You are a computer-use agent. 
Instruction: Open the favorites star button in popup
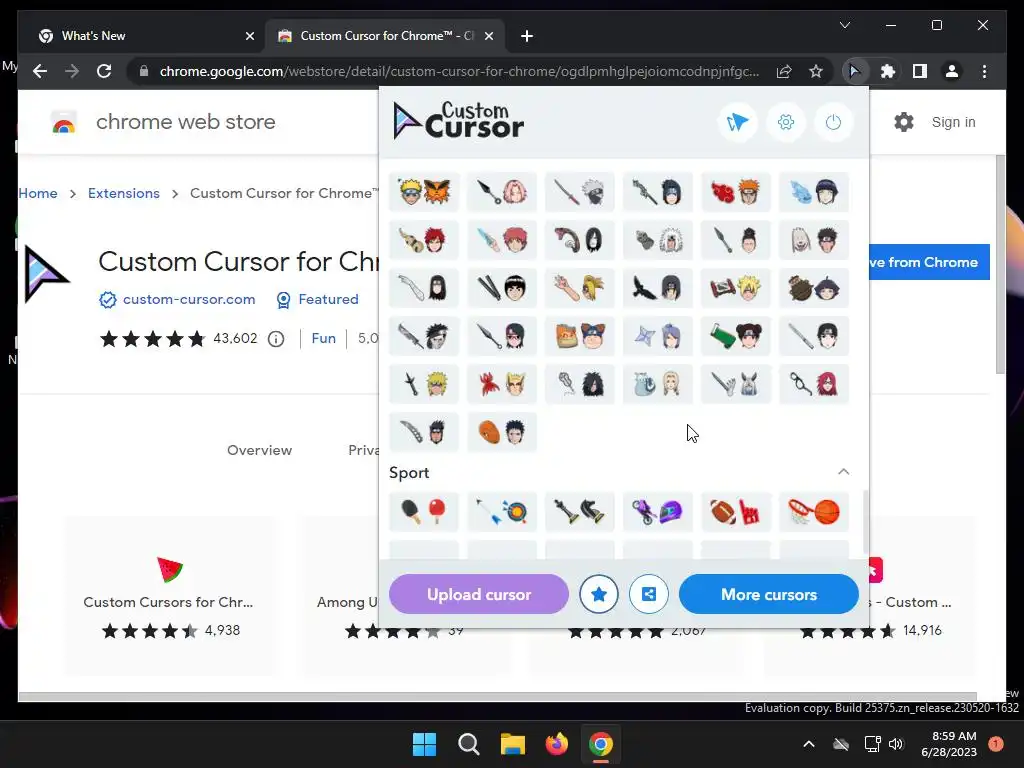click(599, 594)
